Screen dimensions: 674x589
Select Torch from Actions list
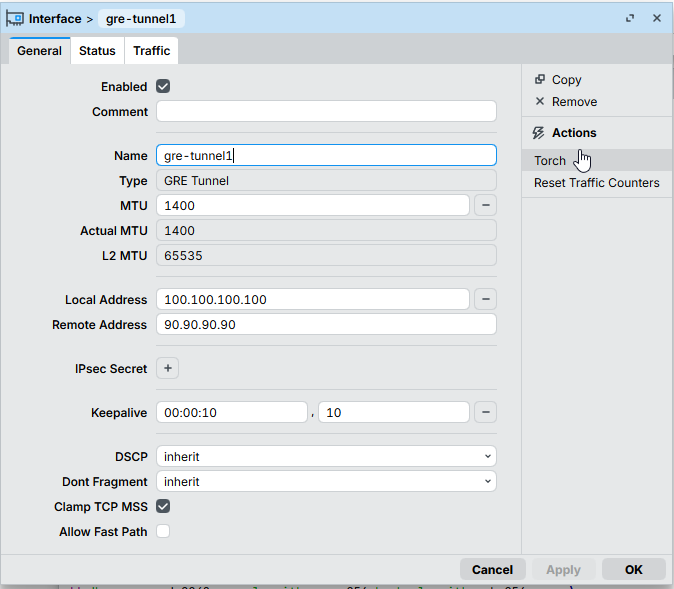click(550, 161)
